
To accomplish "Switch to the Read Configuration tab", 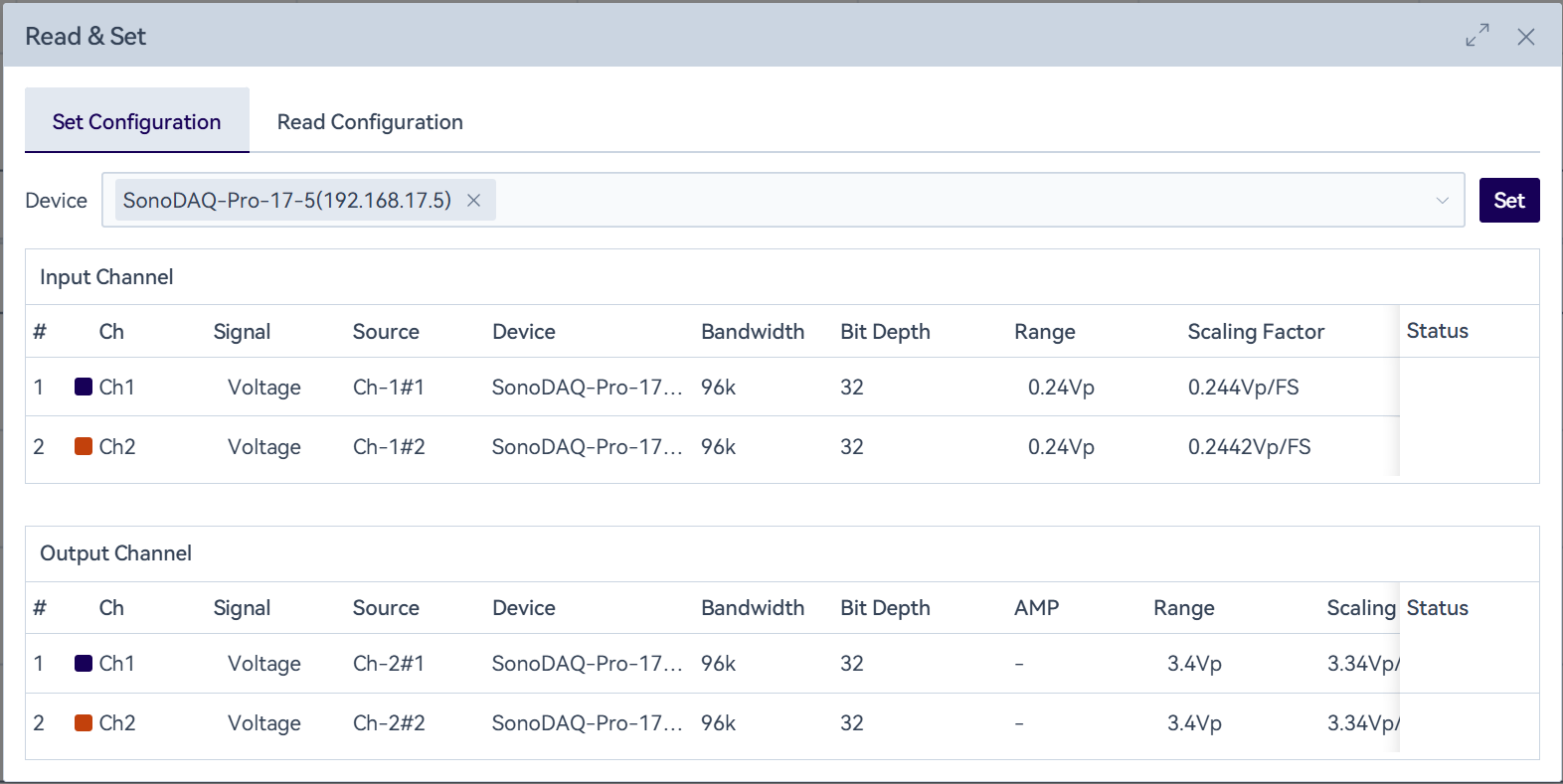I will pyautogui.click(x=370, y=122).
